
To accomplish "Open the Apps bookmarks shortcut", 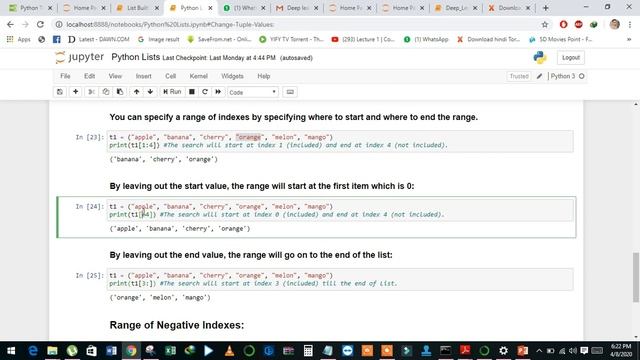I will (19, 39).
